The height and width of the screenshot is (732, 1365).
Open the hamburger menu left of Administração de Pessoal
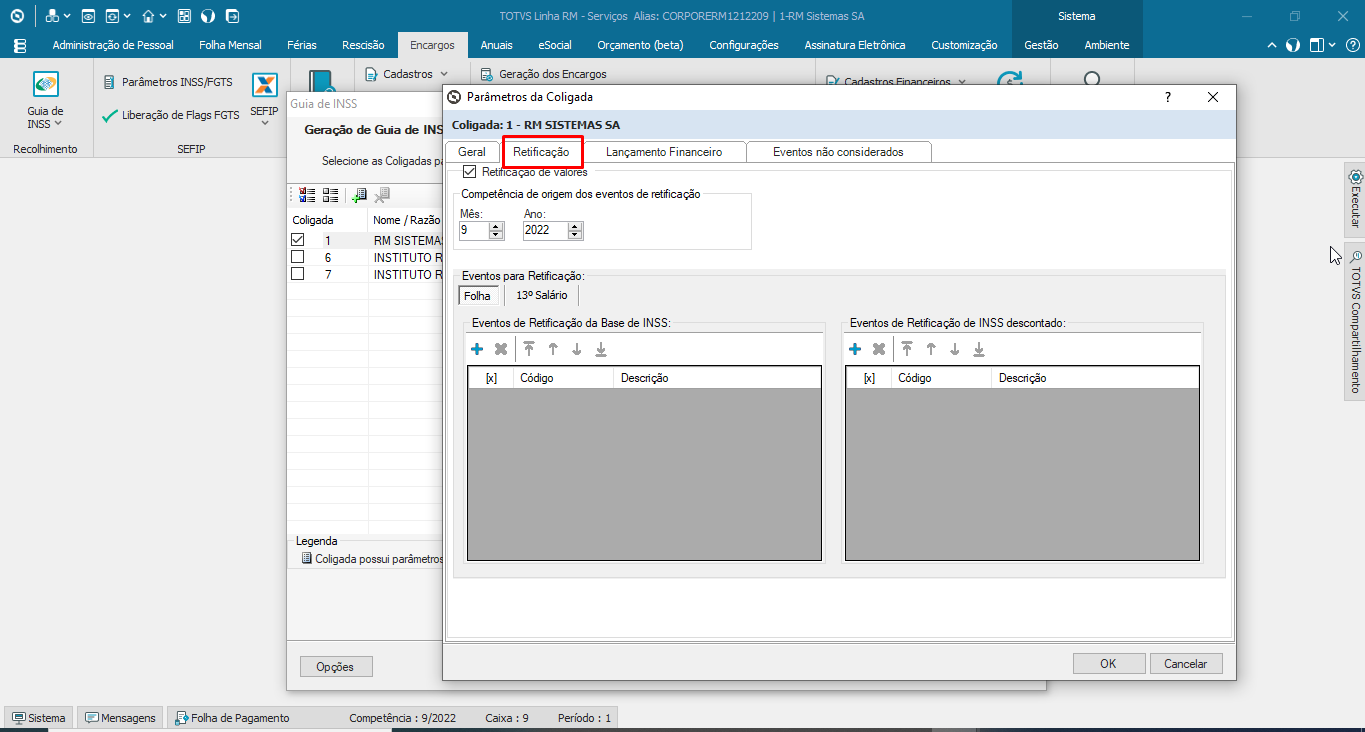[20, 45]
